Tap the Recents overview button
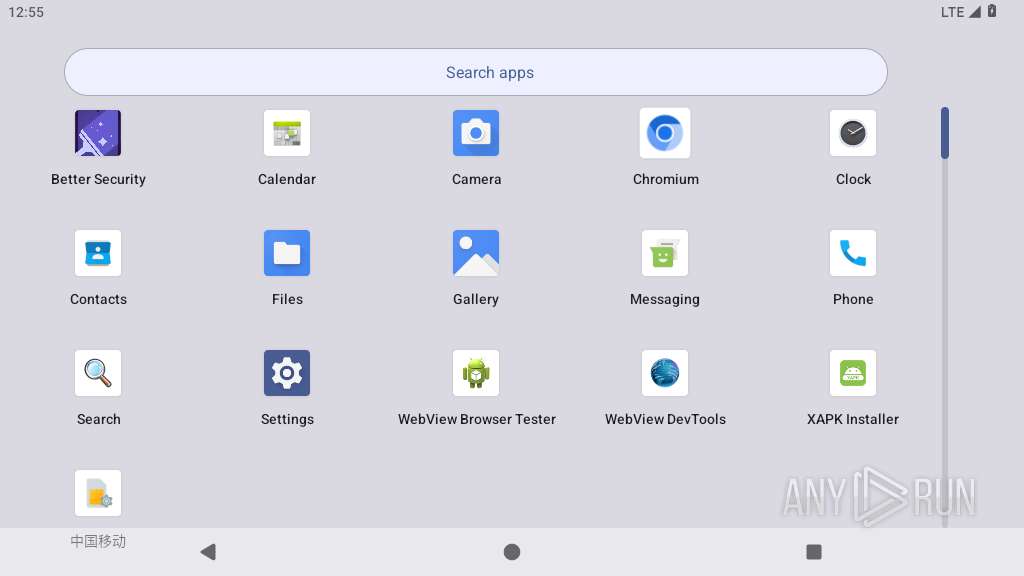The height and width of the screenshot is (576, 1024). point(814,552)
